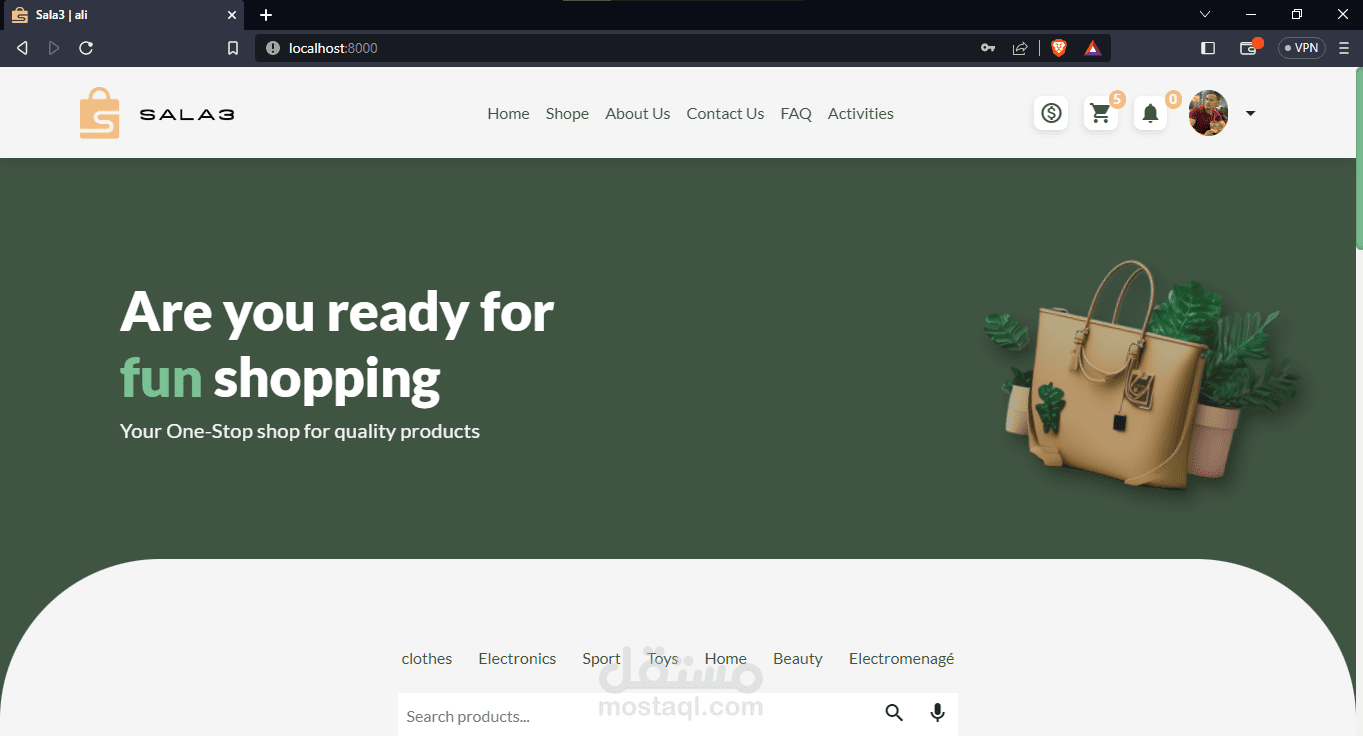The height and width of the screenshot is (736, 1363).
Task: Activate the voice search microphone
Action: (937, 713)
